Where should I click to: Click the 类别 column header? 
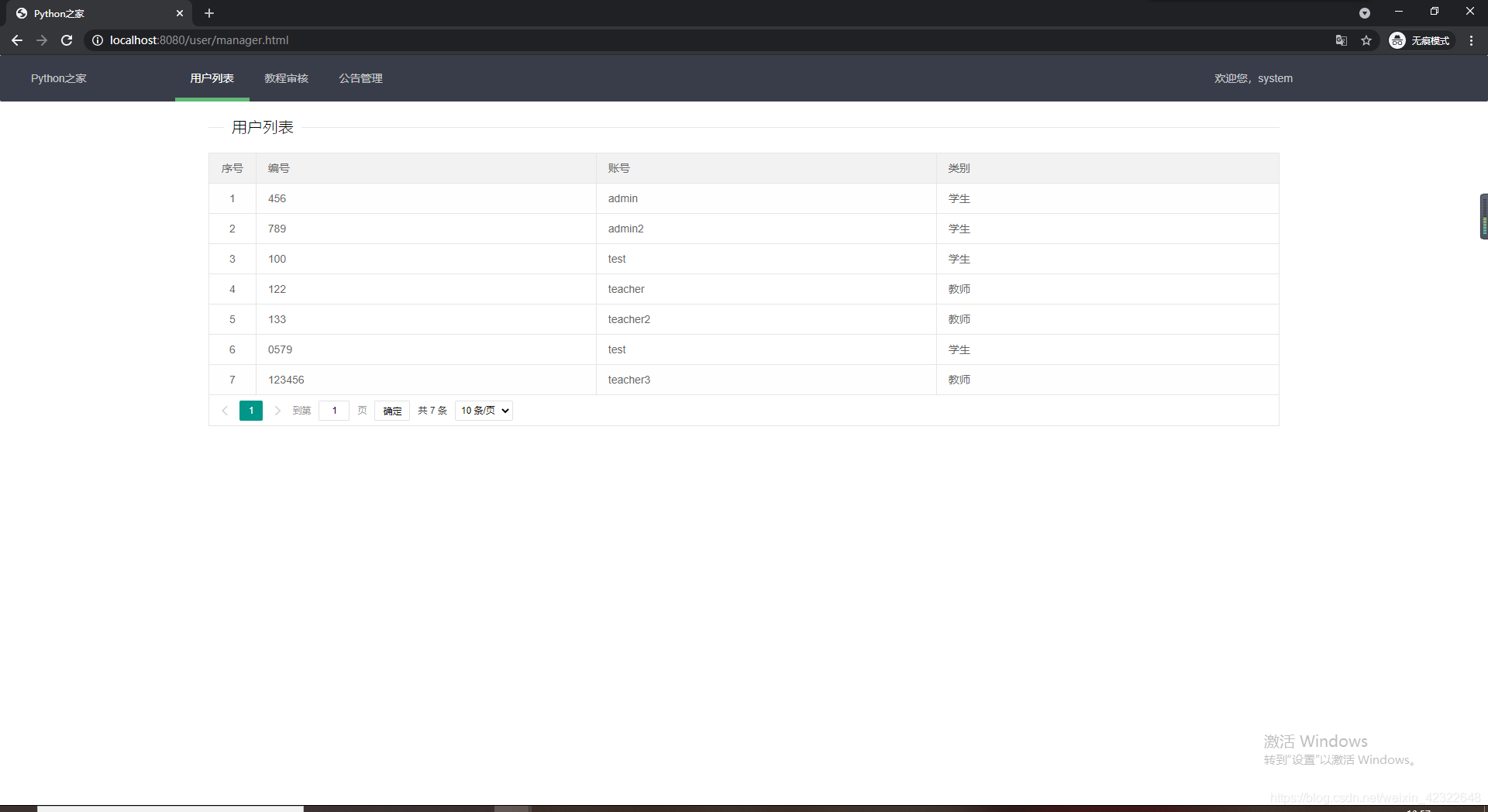[x=1107, y=168]
